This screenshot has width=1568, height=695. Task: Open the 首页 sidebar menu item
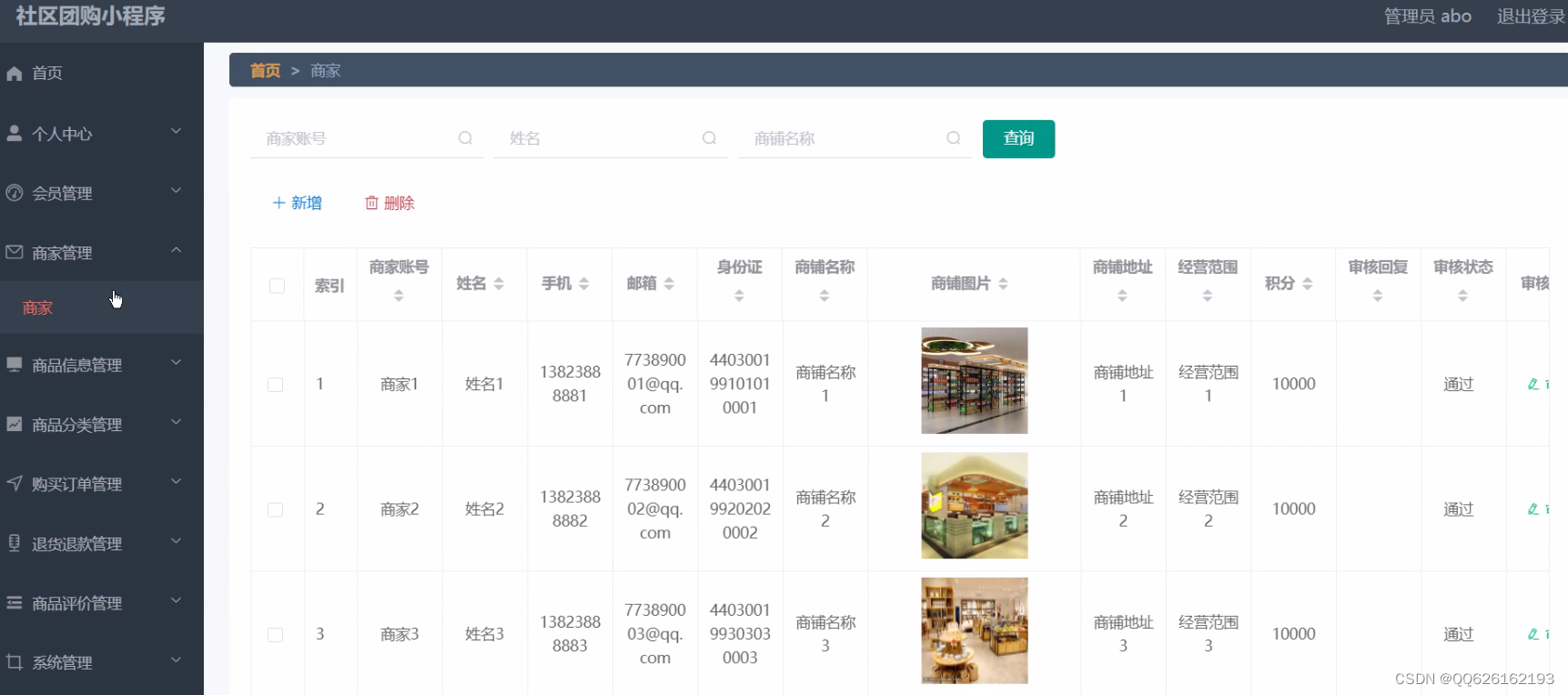point(102,74)
